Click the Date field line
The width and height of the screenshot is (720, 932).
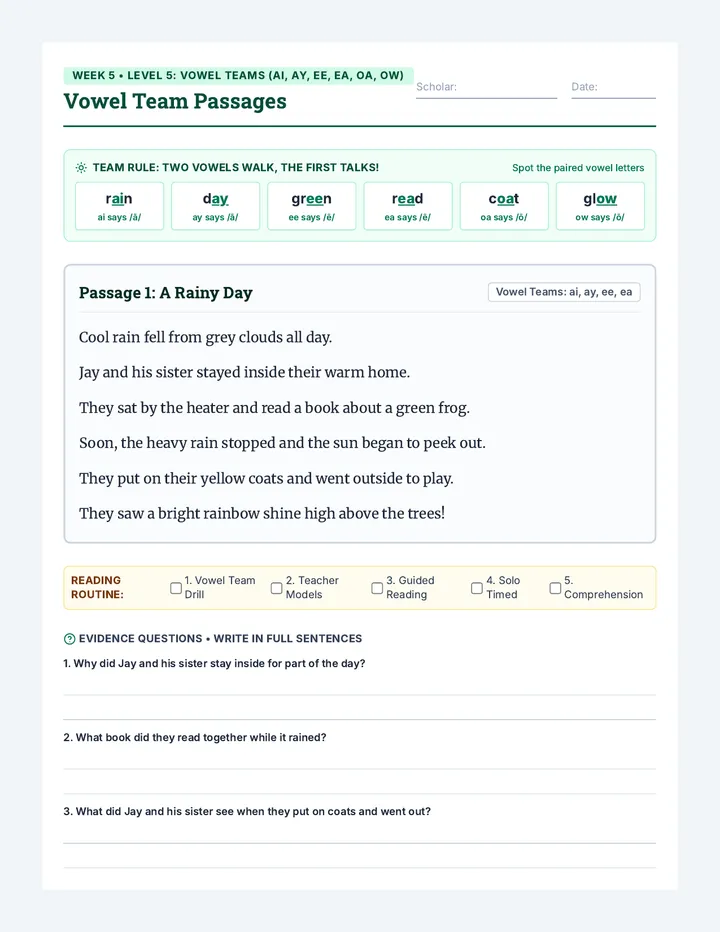tap(614, 87)
